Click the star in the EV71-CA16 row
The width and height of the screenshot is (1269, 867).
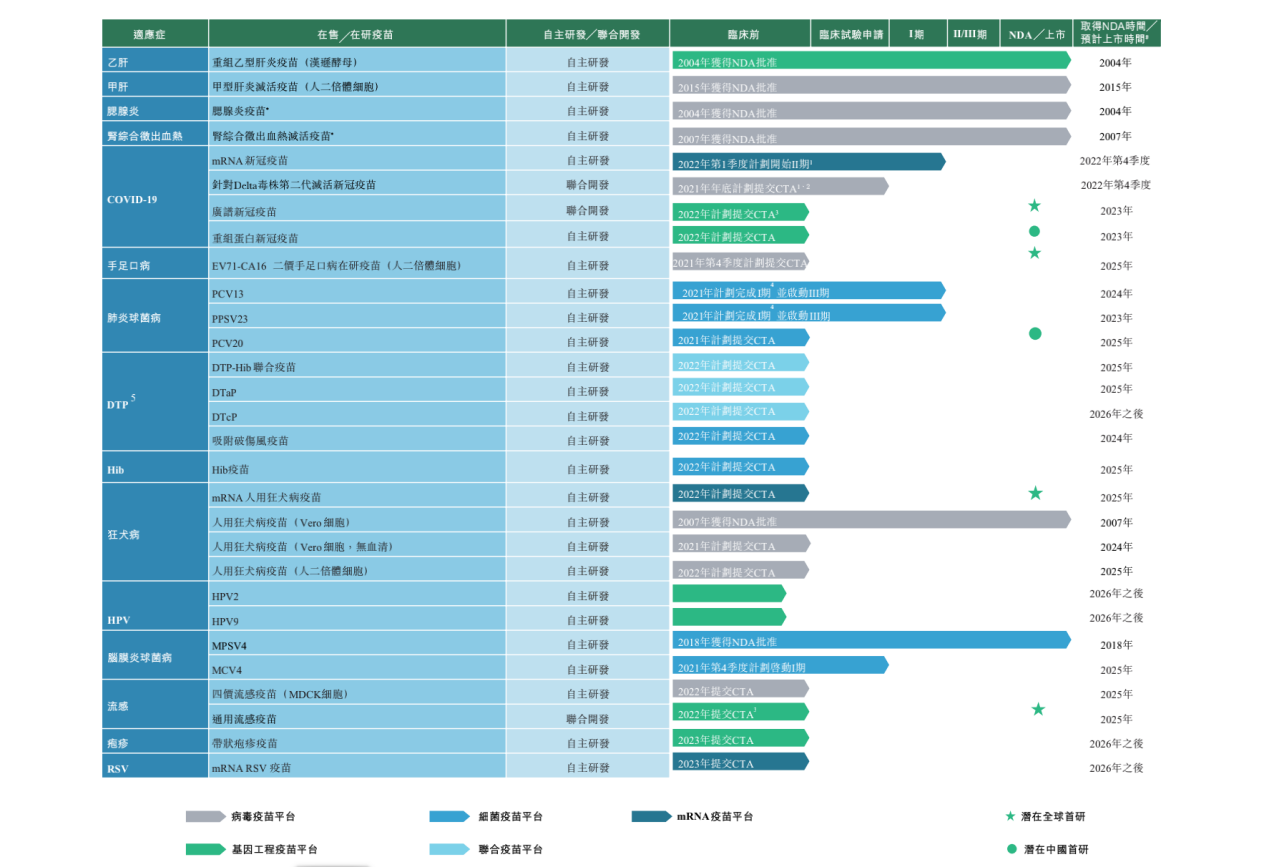click(x=1034, y=253)
